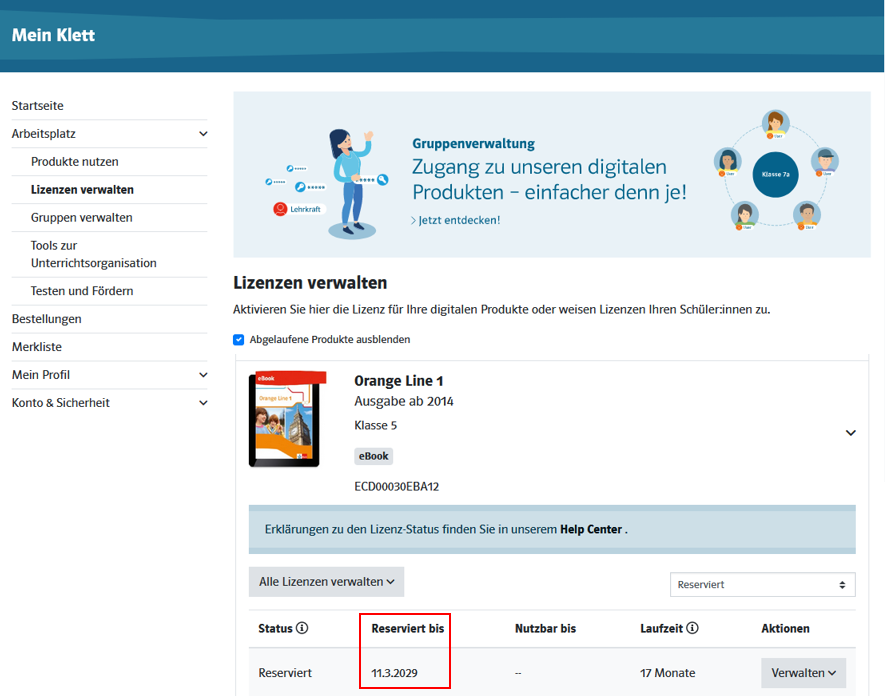Uncheck Abgelaufene Produkte ausblenden
This screenshot has height=696, width=885.
tap(239, 339)
